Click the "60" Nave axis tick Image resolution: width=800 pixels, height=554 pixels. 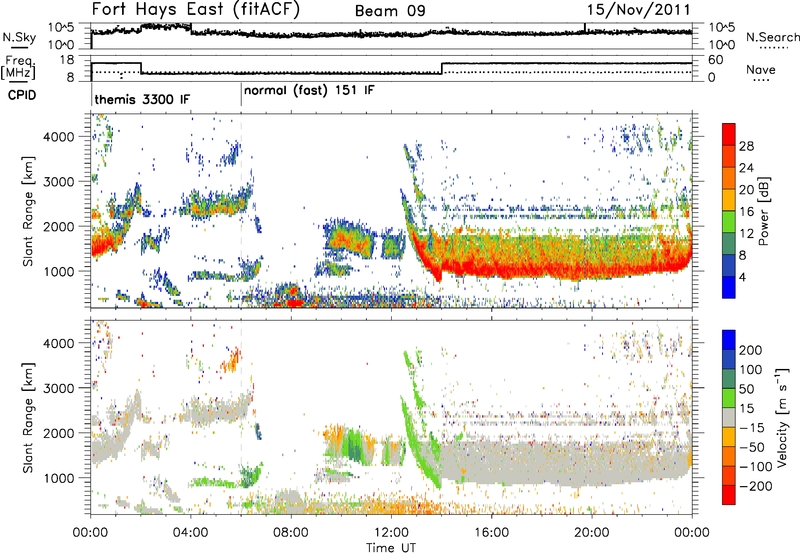coord(715,60)
